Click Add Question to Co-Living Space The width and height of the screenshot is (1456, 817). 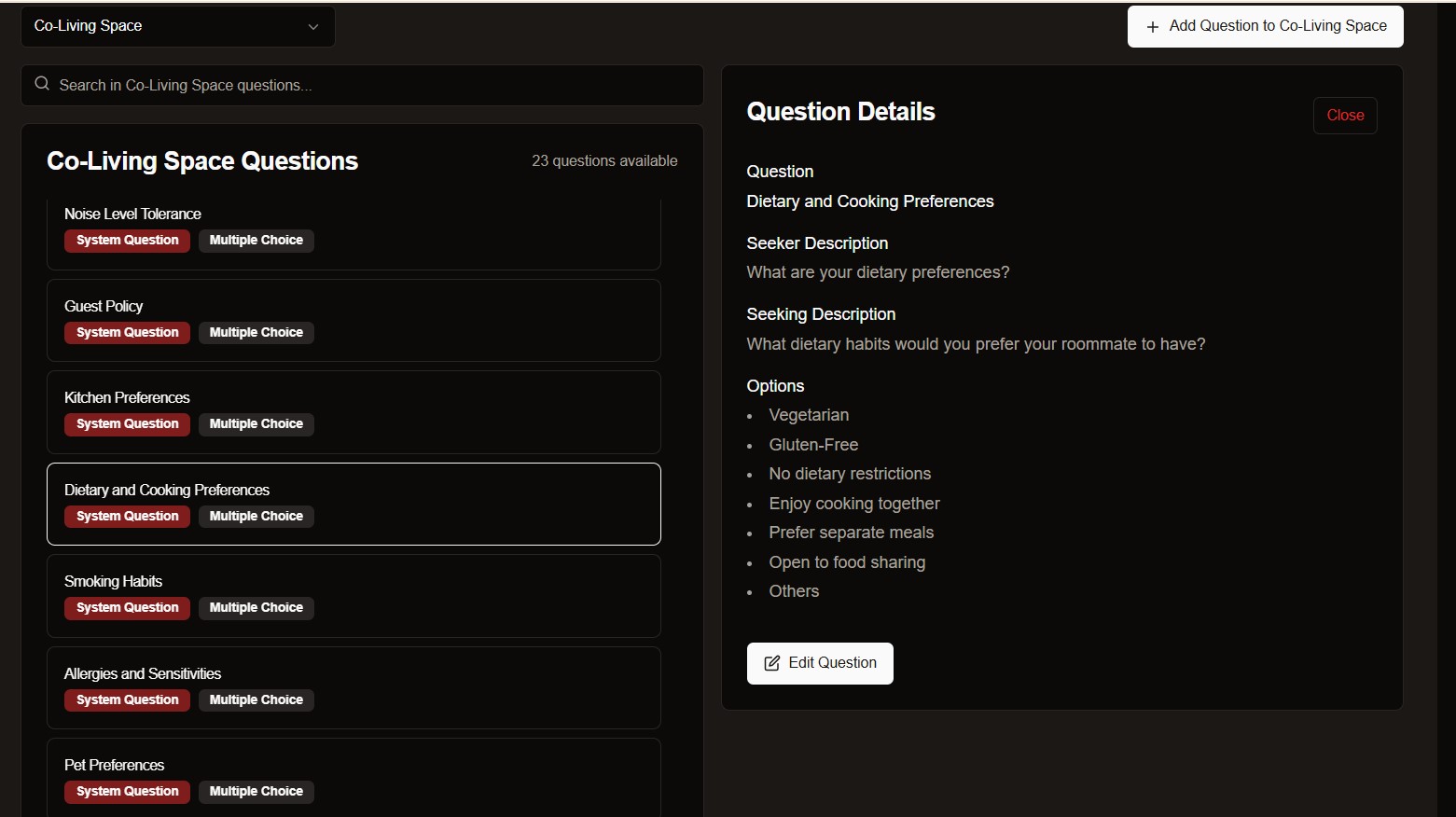coord(1265,26)
